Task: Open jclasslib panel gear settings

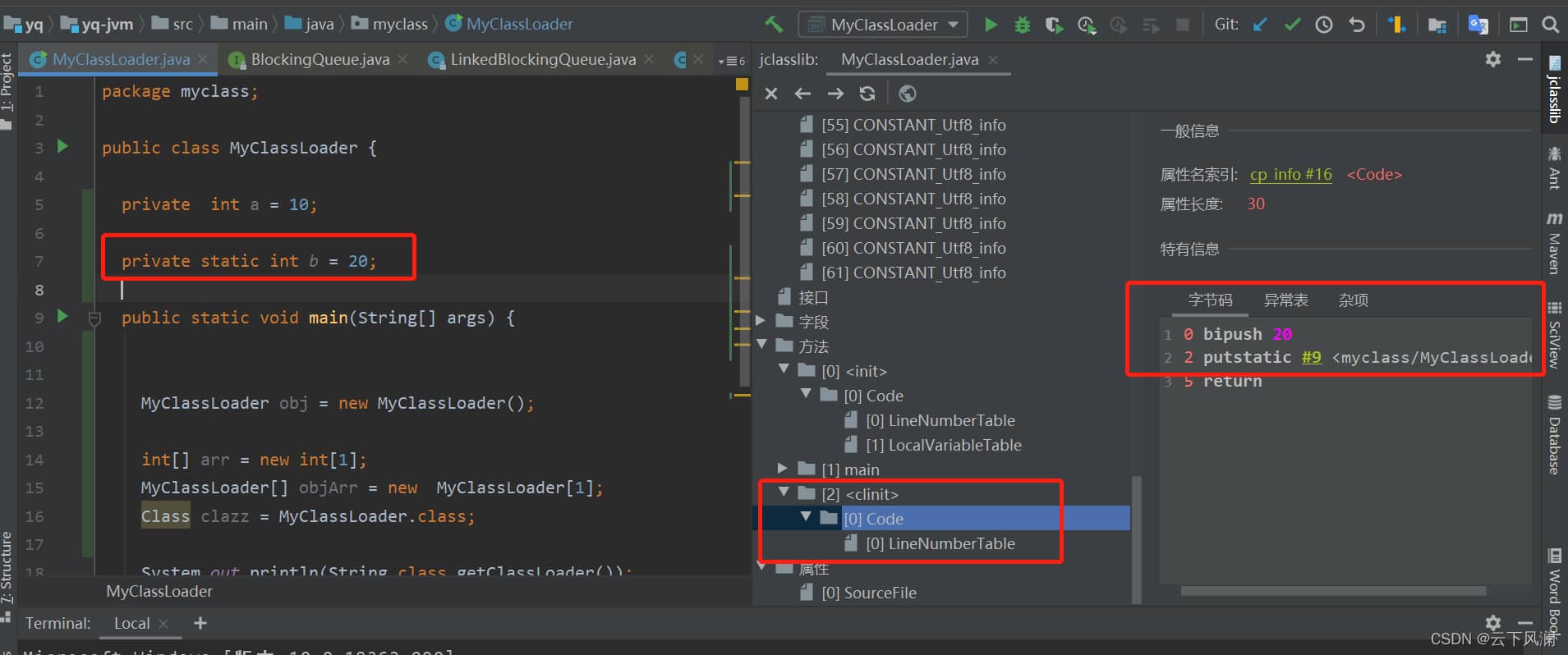Action: (1493, 59)
